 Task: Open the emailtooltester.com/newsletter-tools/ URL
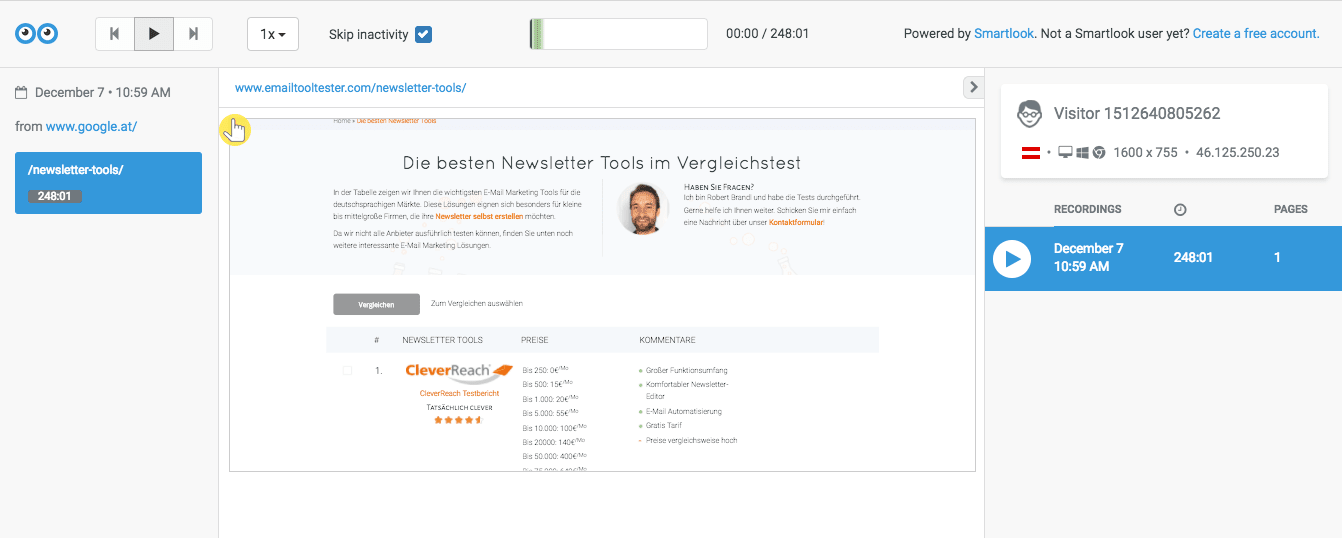coord(350,88)
